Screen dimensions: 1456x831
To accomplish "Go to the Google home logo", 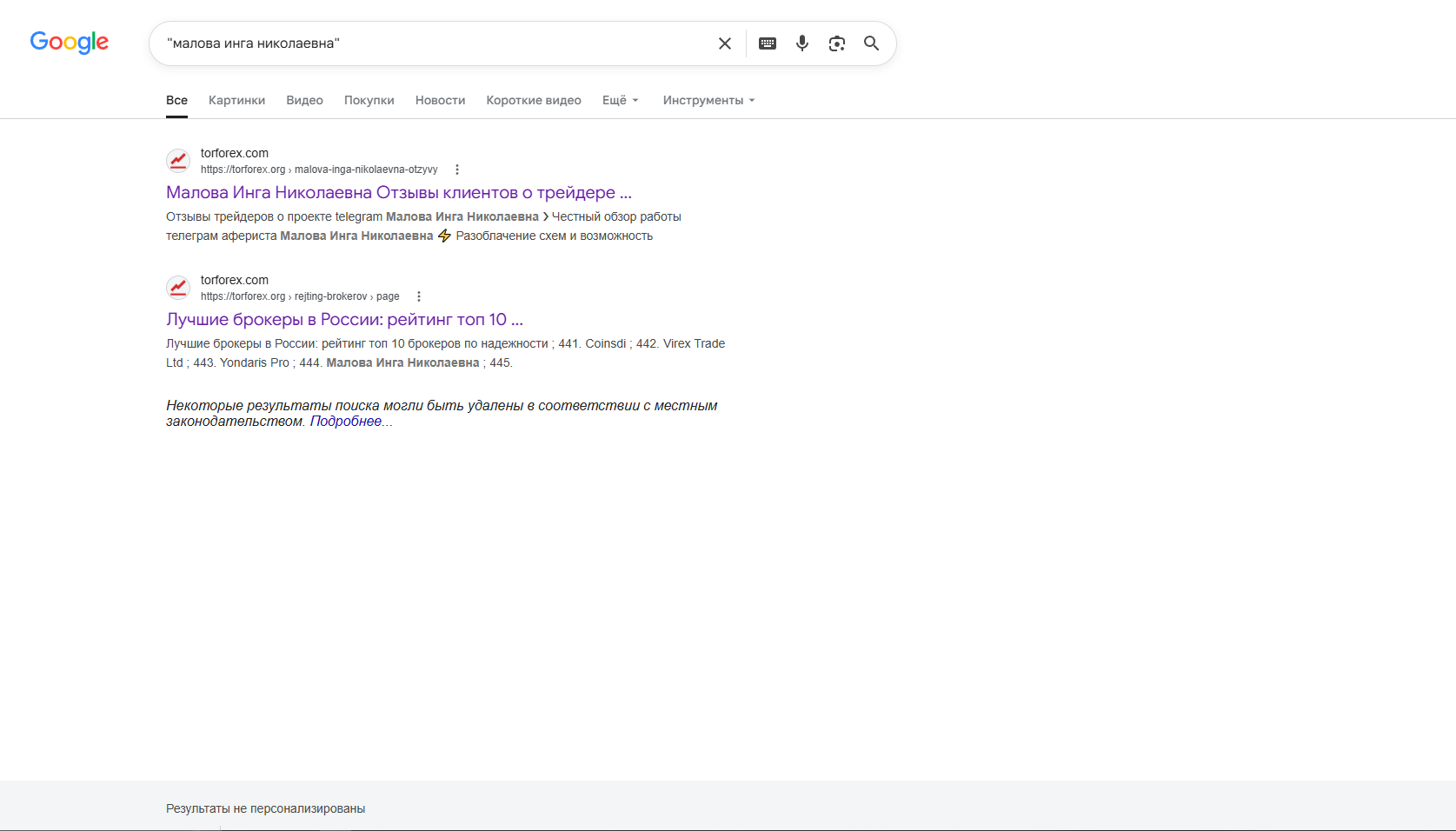I will point(70,43).
